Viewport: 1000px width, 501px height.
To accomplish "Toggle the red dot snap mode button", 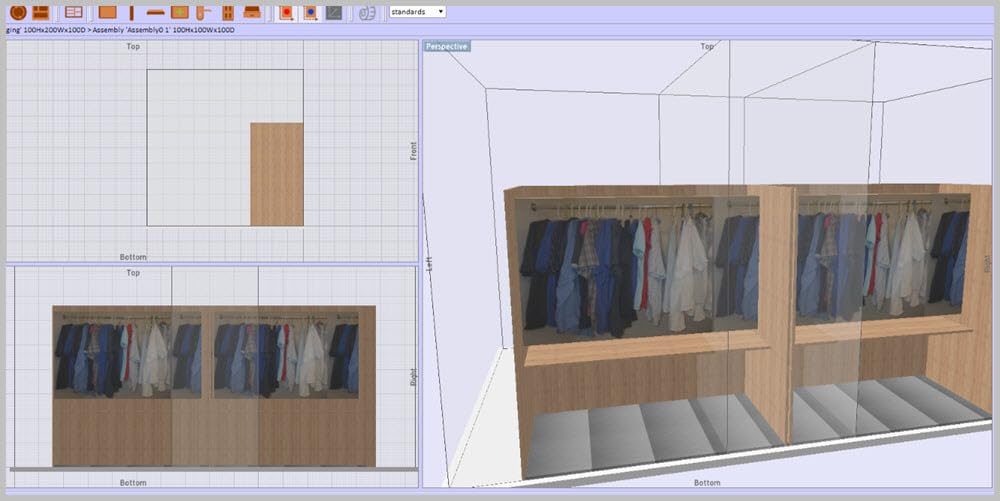I will [x=286, y=12].
